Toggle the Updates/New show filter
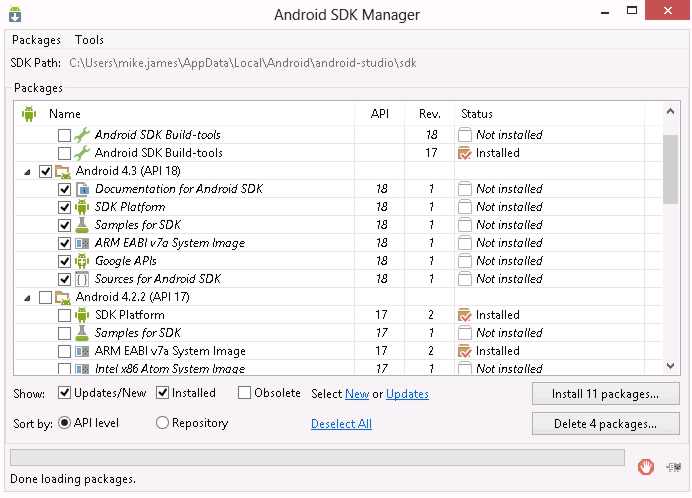The height and width of the screenshot is (498, 692). coord(64,392)
